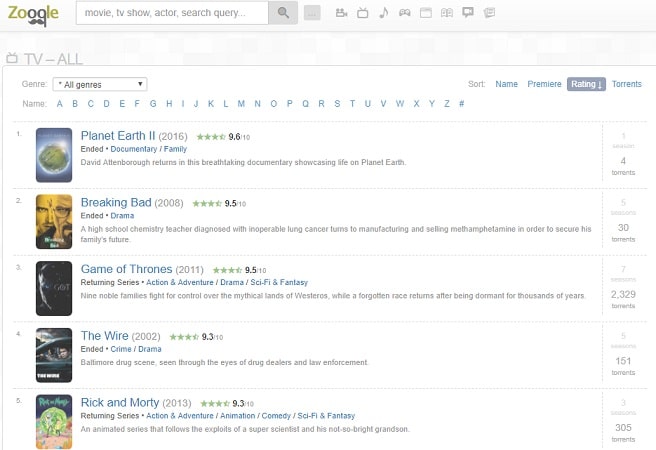Go to Zooqle home via logo
656x450 pixels.
tap(33, 14)
